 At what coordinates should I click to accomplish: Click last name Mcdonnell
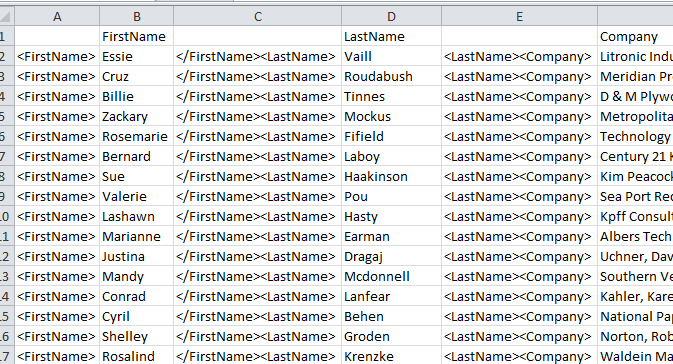[x=391, y=276]
